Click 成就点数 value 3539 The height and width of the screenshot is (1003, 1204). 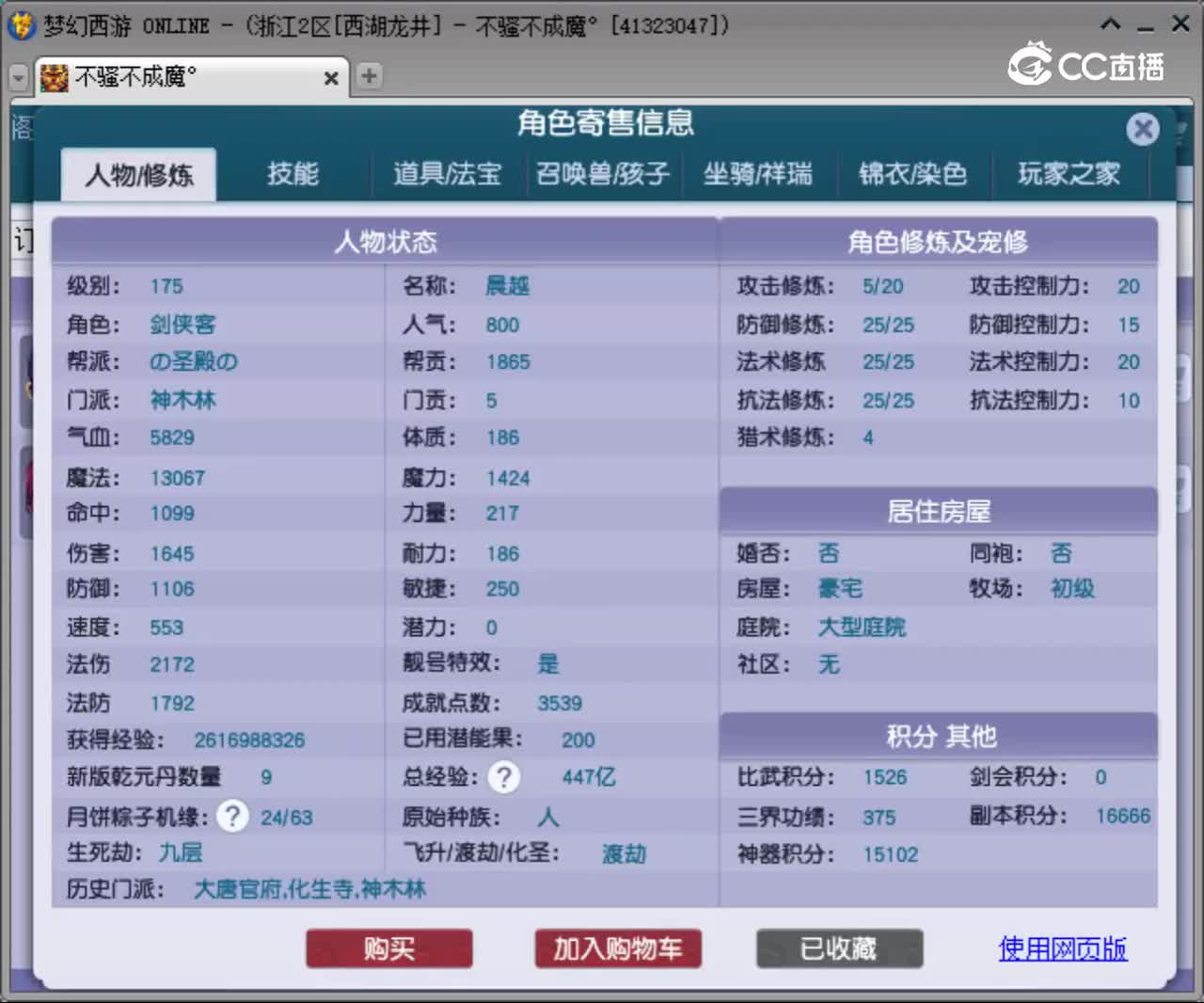pyautogui.click(x=560, y=704)
